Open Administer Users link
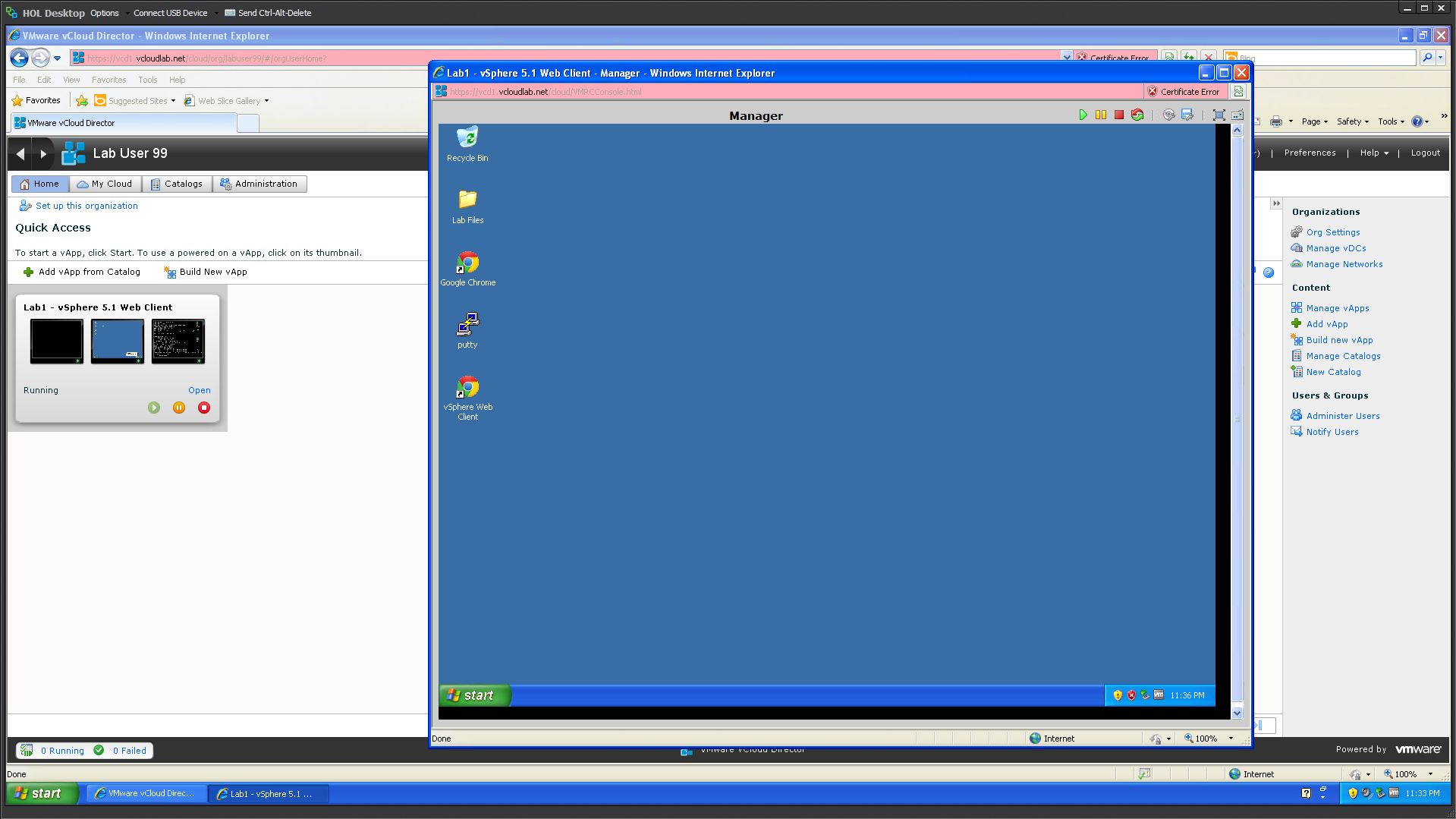The height and width of the screenshot is (819, 1456). (x=1343, y=416)
